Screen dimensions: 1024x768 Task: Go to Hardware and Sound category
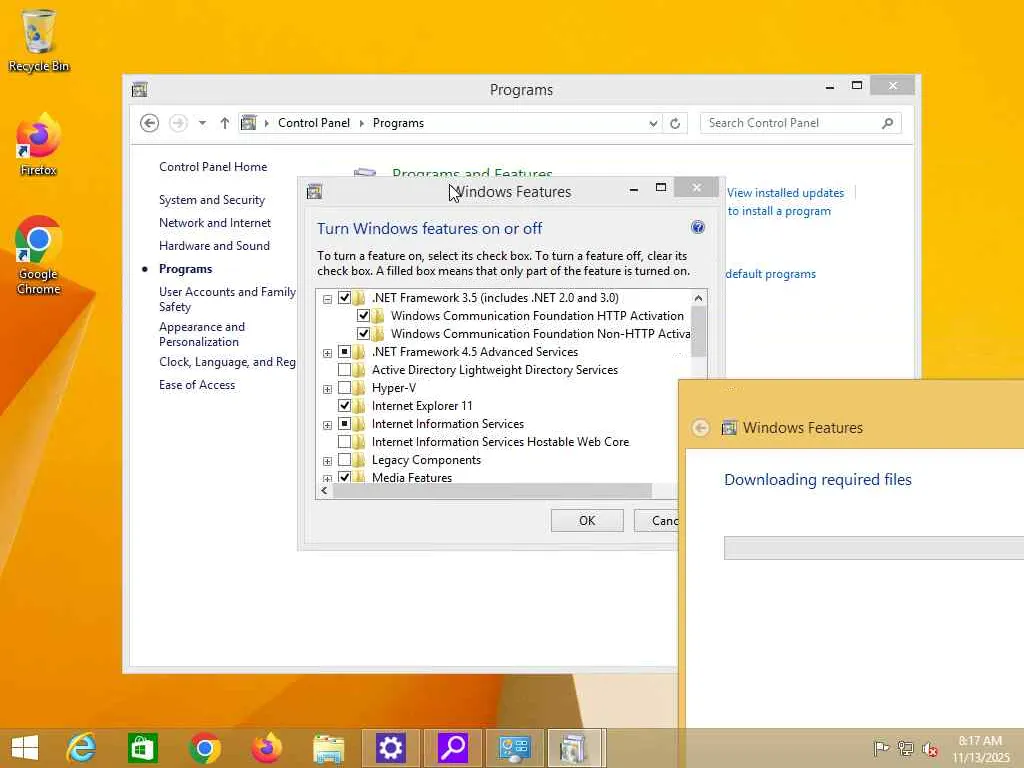coord(214,246)
